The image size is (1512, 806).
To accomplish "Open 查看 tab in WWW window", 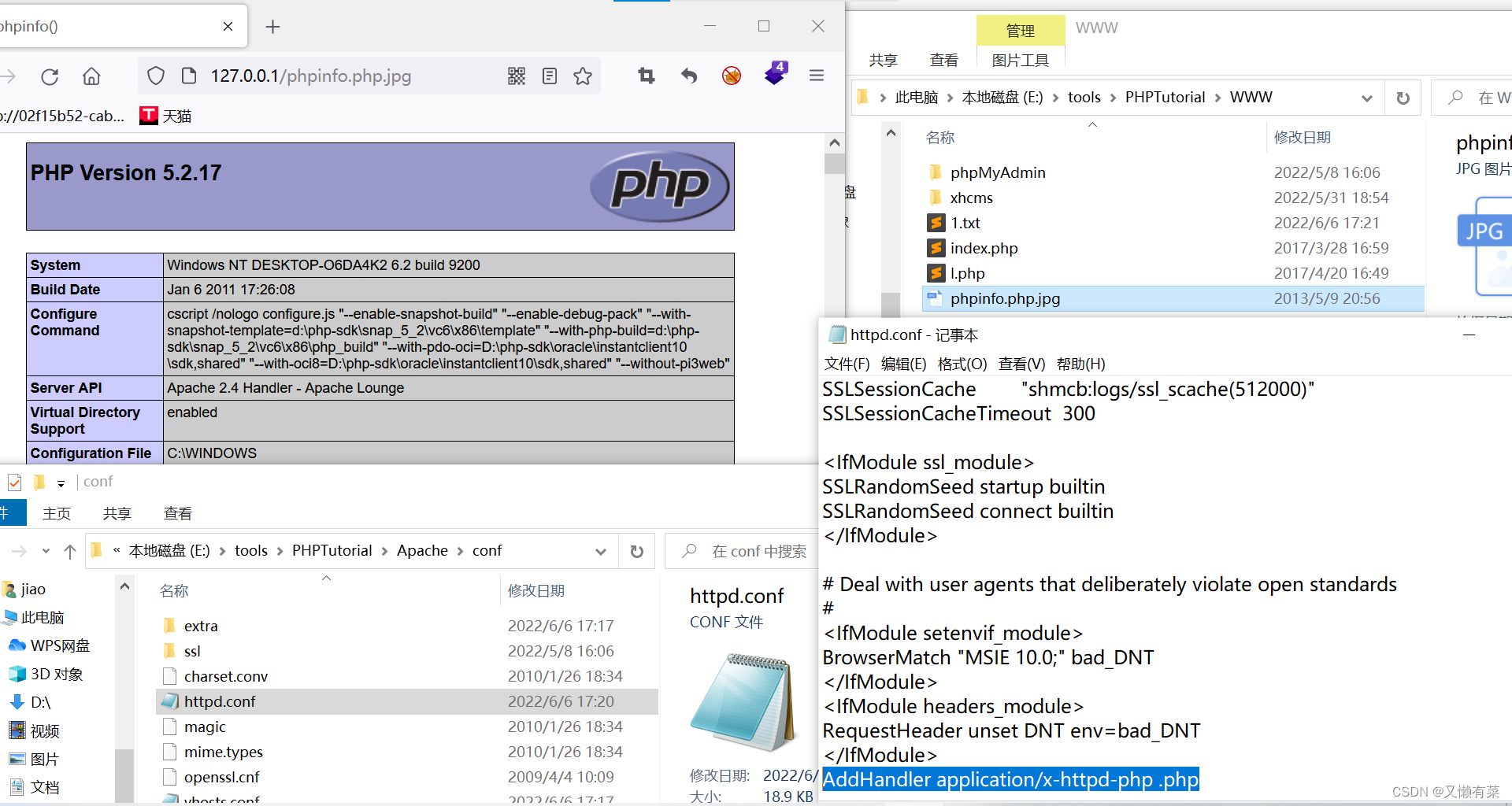I will click(x=943, y=60).
